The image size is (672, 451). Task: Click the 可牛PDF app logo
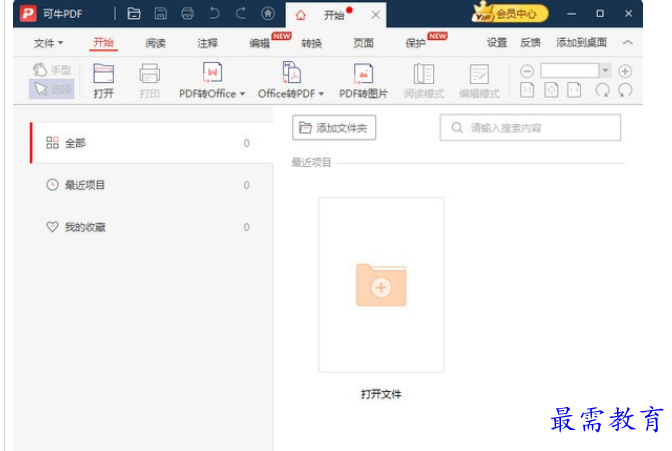pyautogui.click(x=28, y=13)
